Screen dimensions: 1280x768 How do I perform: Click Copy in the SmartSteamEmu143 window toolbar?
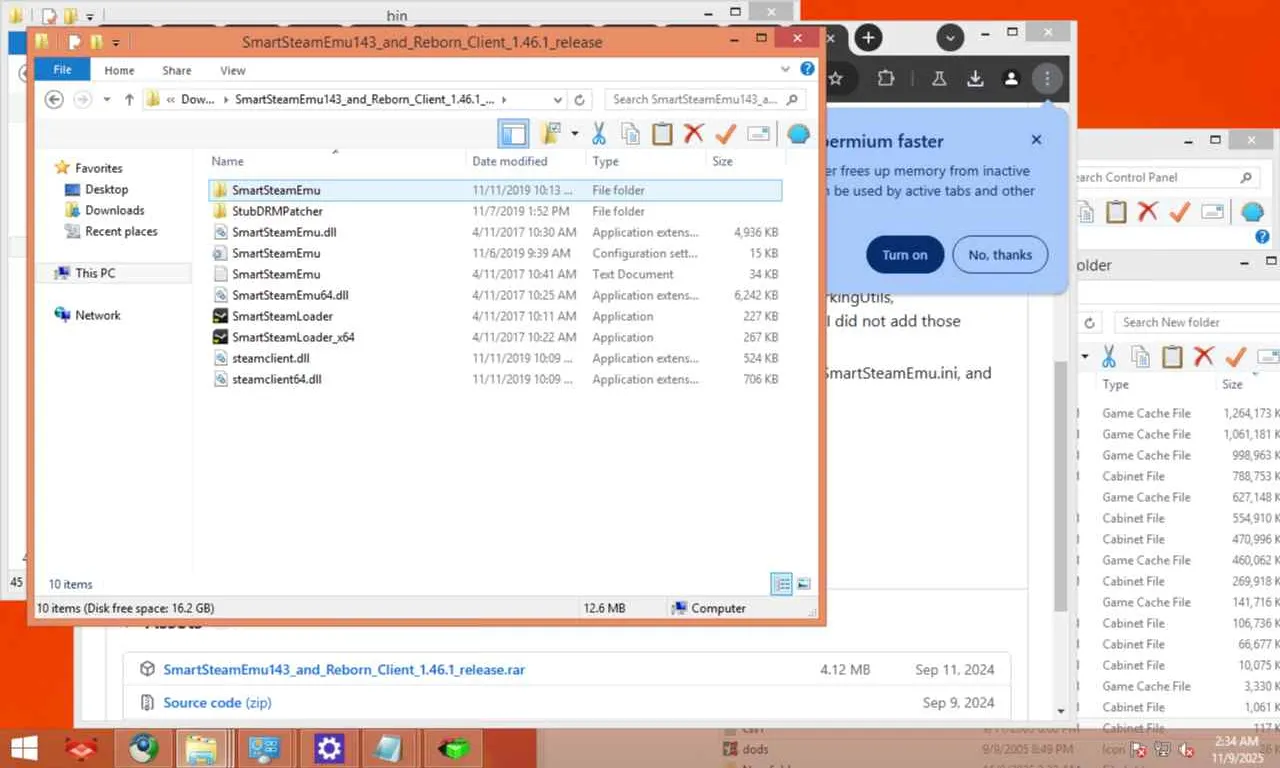630,134
